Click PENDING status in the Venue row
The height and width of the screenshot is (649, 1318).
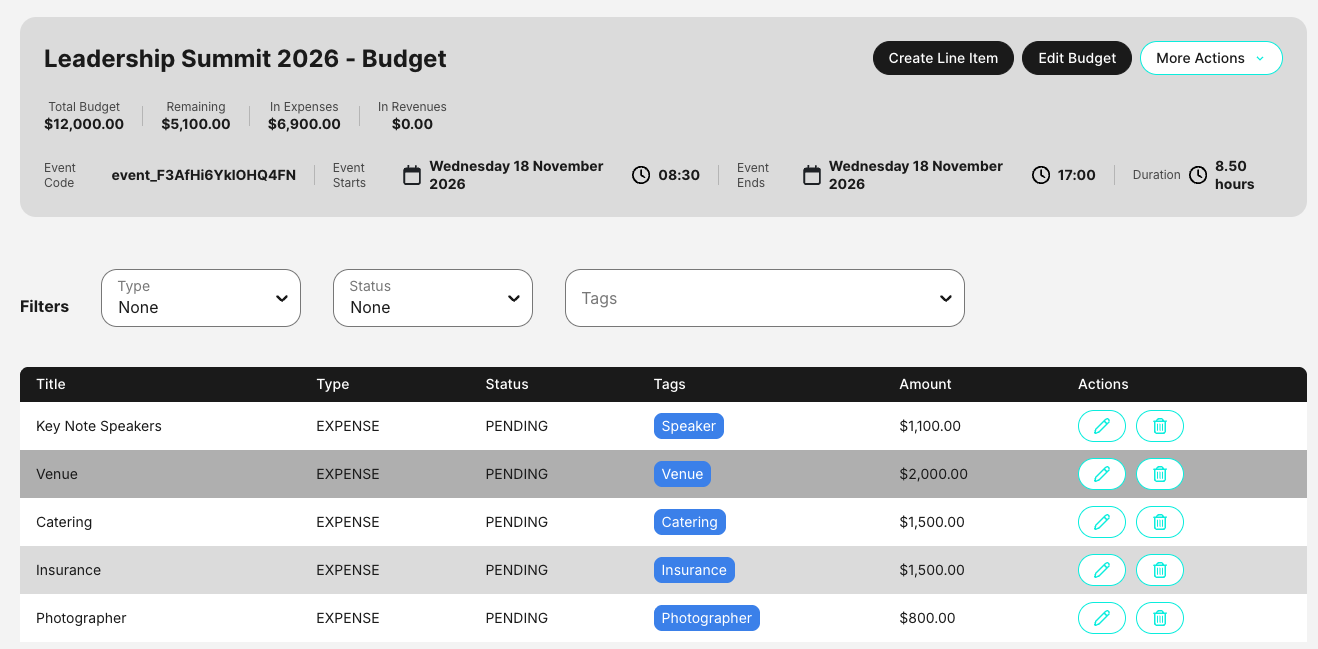click(517, 474)
